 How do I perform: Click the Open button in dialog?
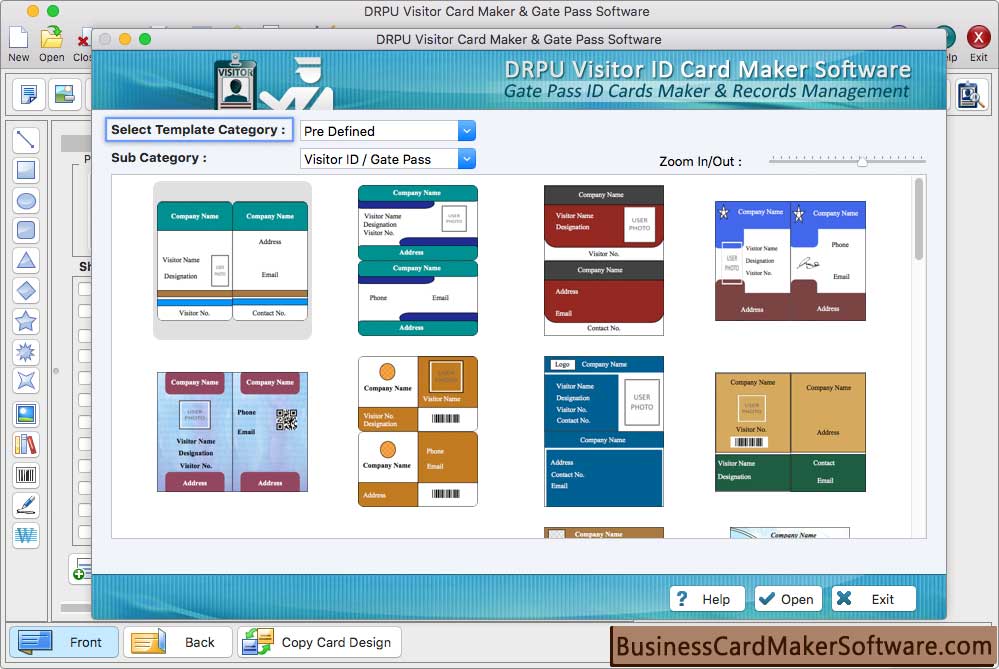(x=787, y=599)
